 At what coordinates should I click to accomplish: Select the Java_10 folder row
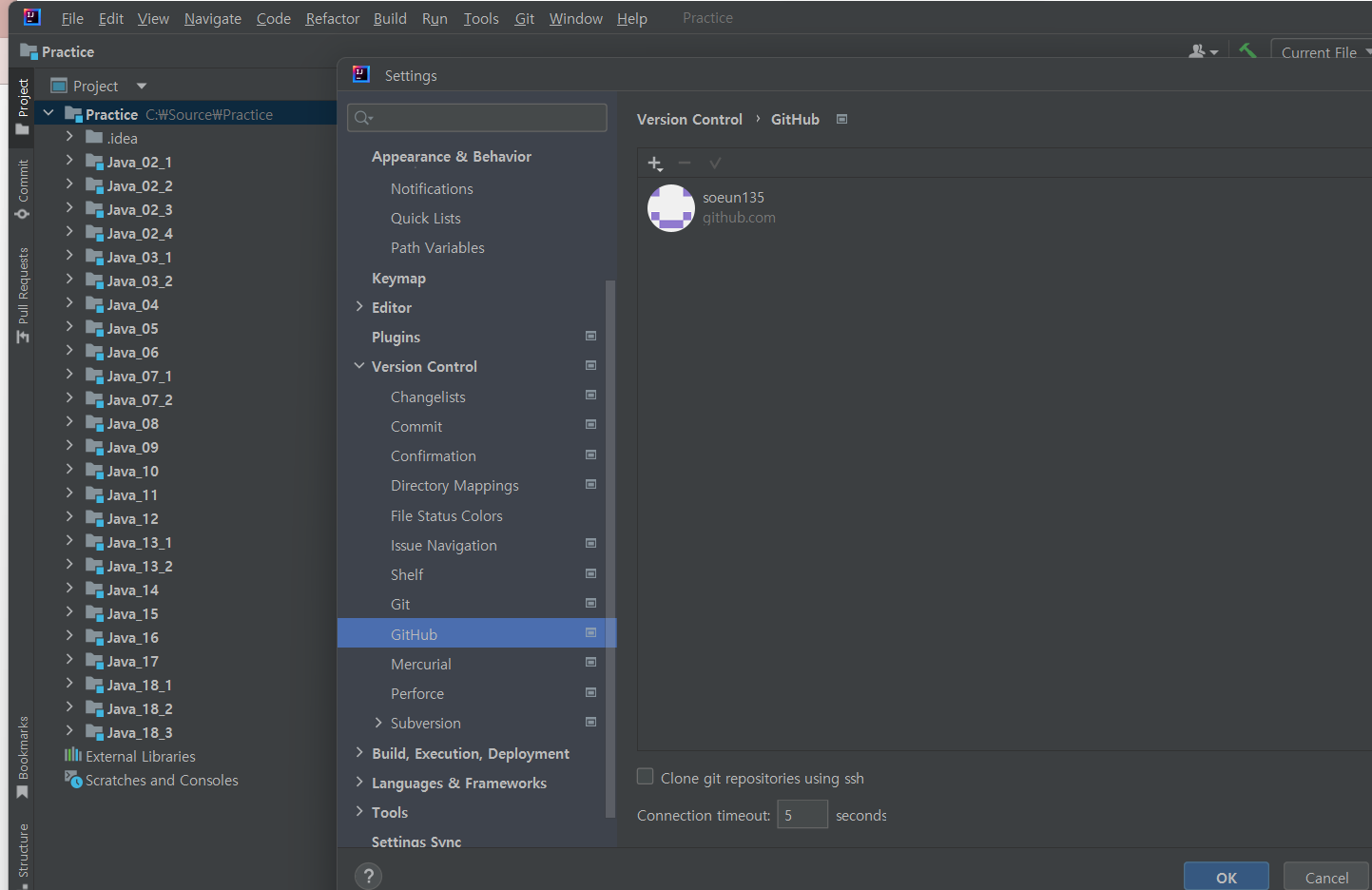tap(185, 471)
